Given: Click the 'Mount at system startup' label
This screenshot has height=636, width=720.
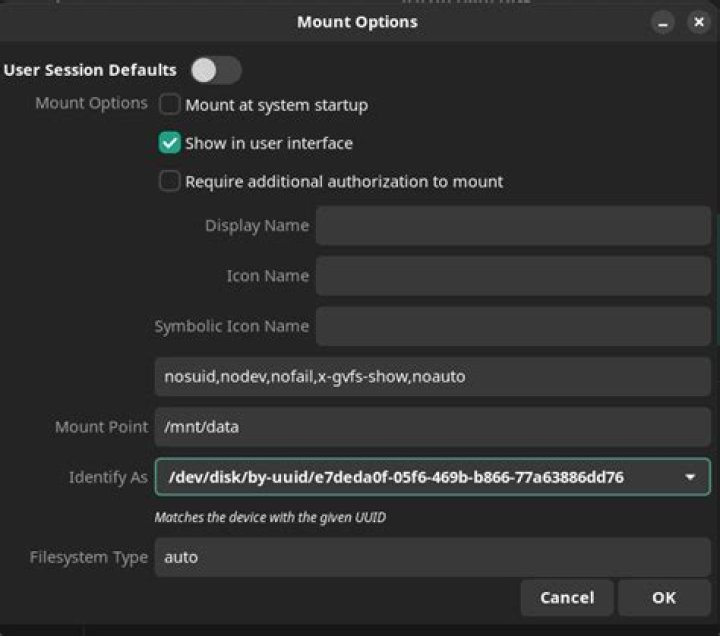Looking at the screenshot, I should 276,106.
